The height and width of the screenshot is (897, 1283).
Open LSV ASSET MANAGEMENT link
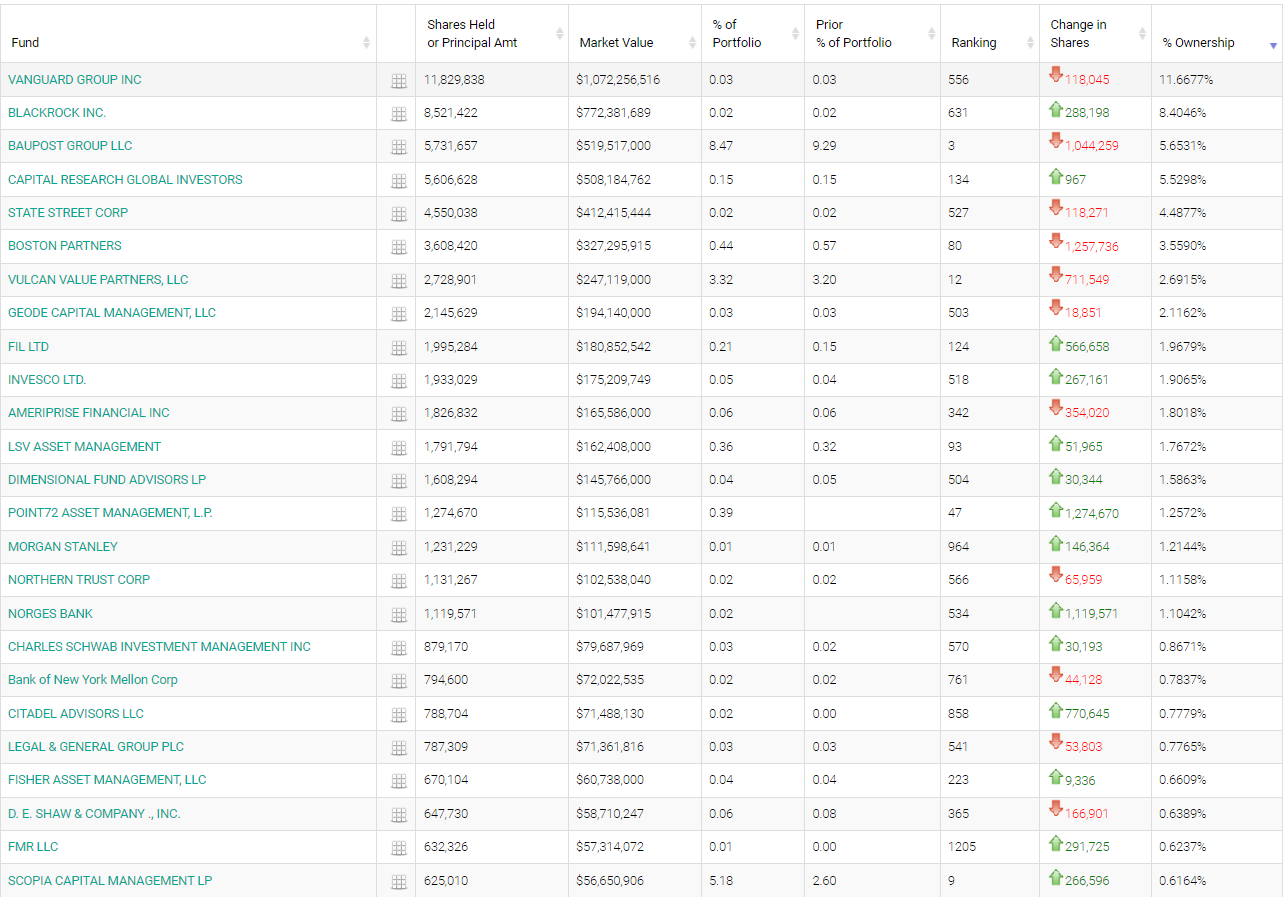(x=84, y=447)
